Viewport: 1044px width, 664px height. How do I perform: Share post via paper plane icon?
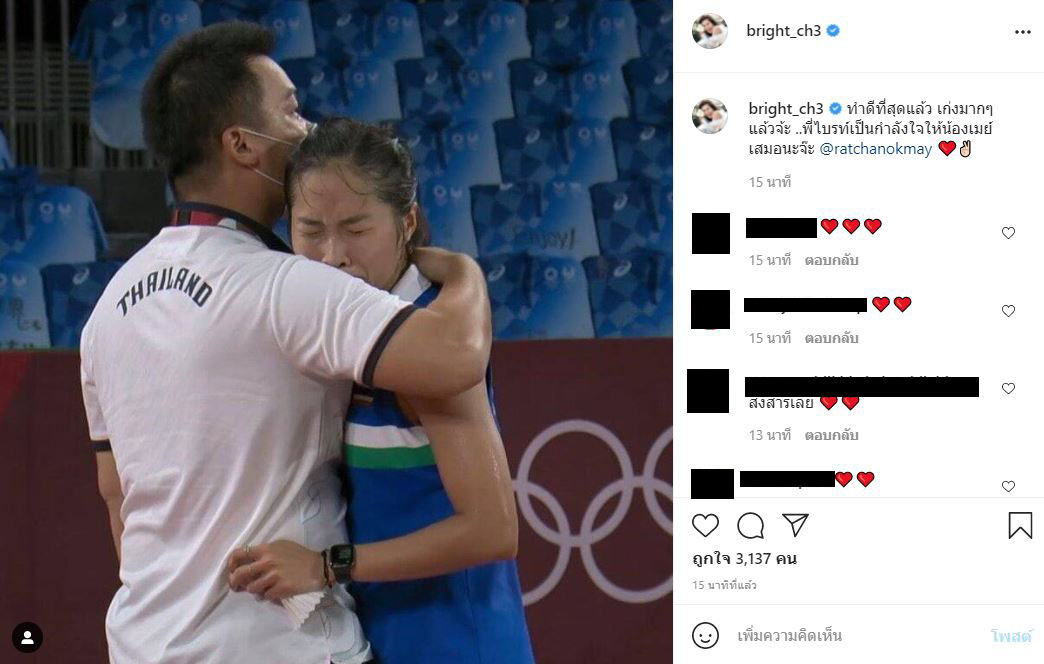tap(795, 525)
